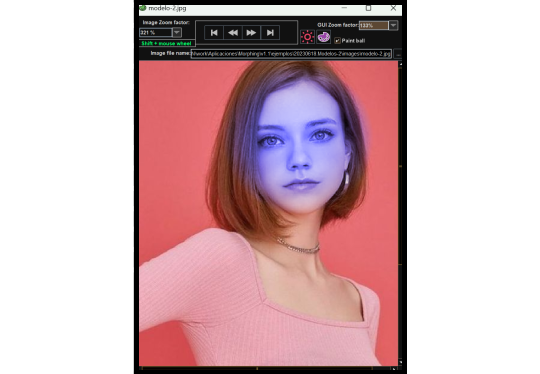The width and height of the screenshot is (540, 374).
Task: Skip to the last image button
Action: [270, 33]
